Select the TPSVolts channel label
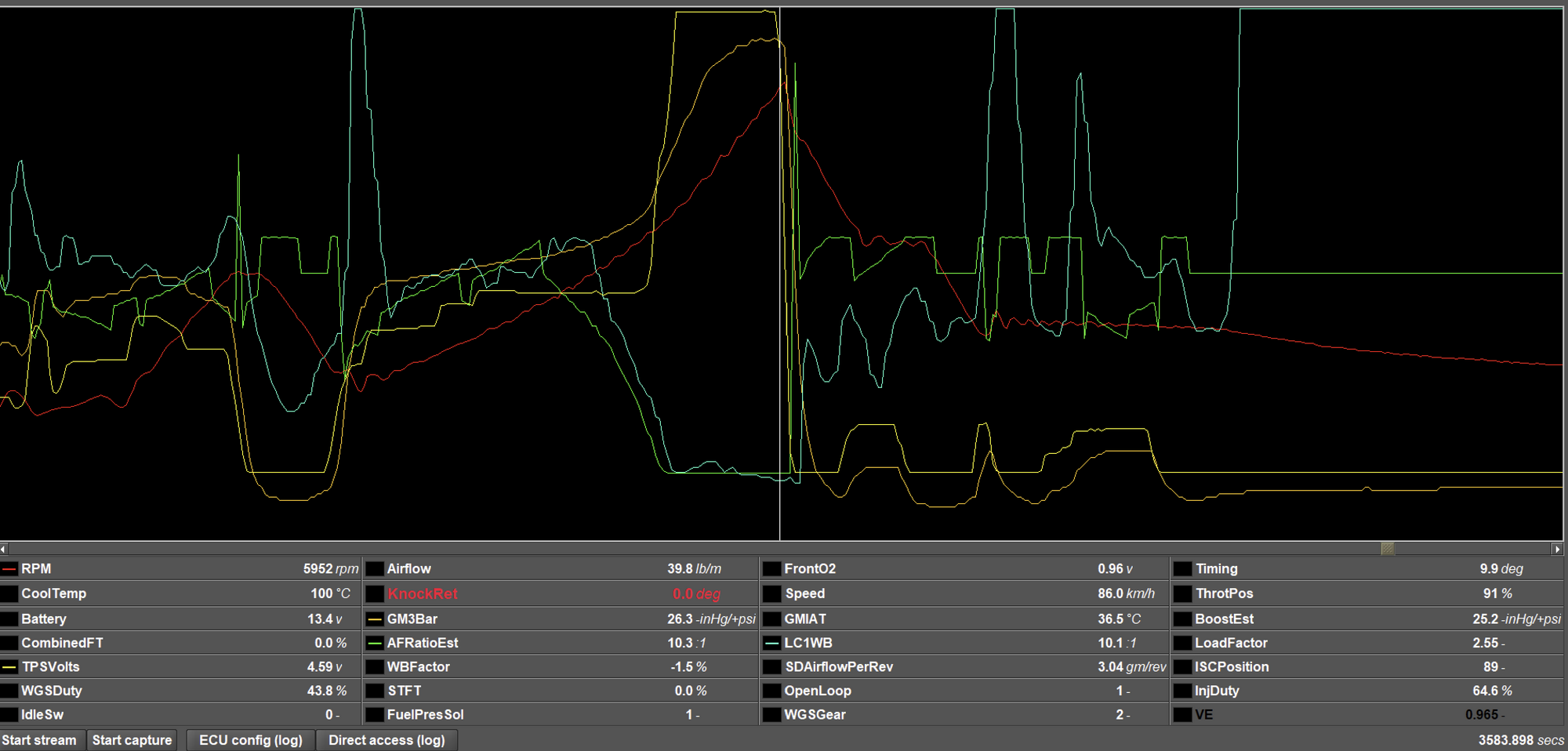This screenshot has height=751, width=1568. pos(50,667)
